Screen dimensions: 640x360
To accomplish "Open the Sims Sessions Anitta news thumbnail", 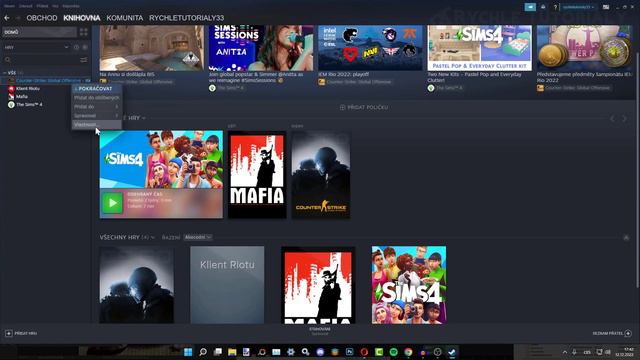I will (x=261, y=48).
